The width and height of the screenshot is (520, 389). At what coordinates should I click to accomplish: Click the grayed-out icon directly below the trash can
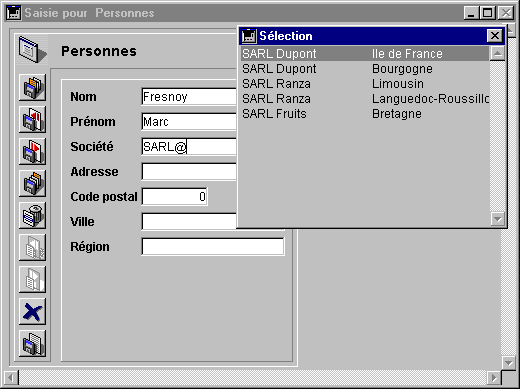click(32, 247)
